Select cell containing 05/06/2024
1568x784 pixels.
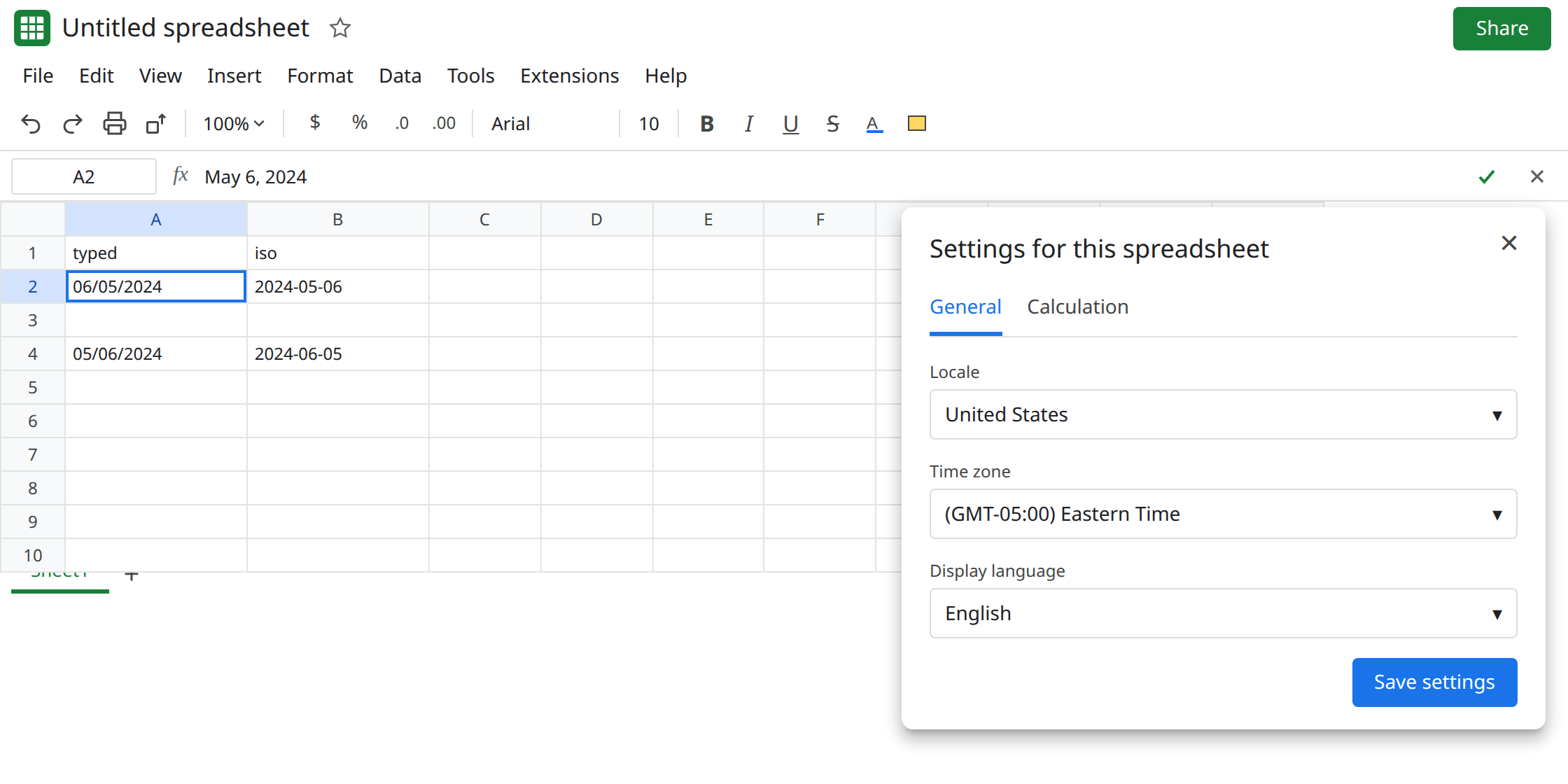[156, 353]
